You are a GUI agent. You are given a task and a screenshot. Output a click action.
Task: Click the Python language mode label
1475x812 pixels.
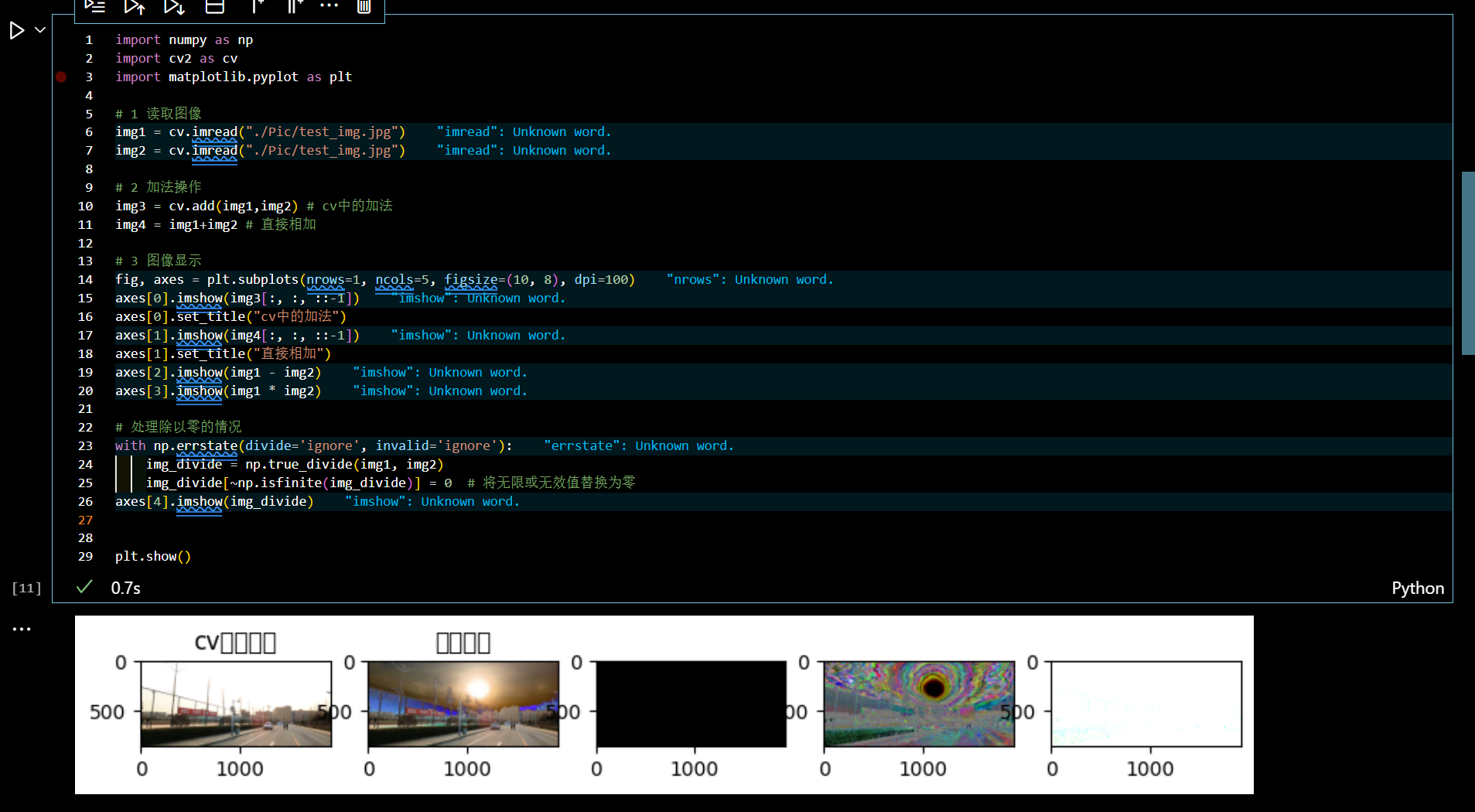(1417, 588)
